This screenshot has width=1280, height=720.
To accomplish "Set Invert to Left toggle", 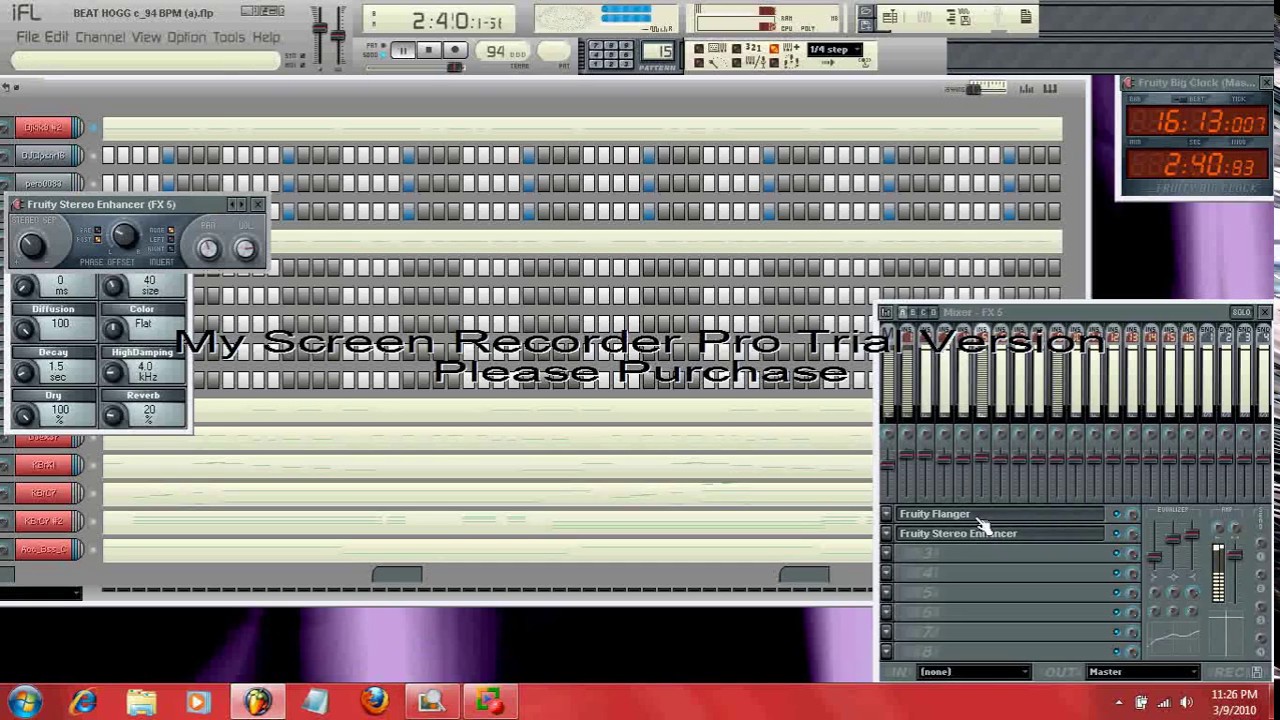I will click(171, 240).
